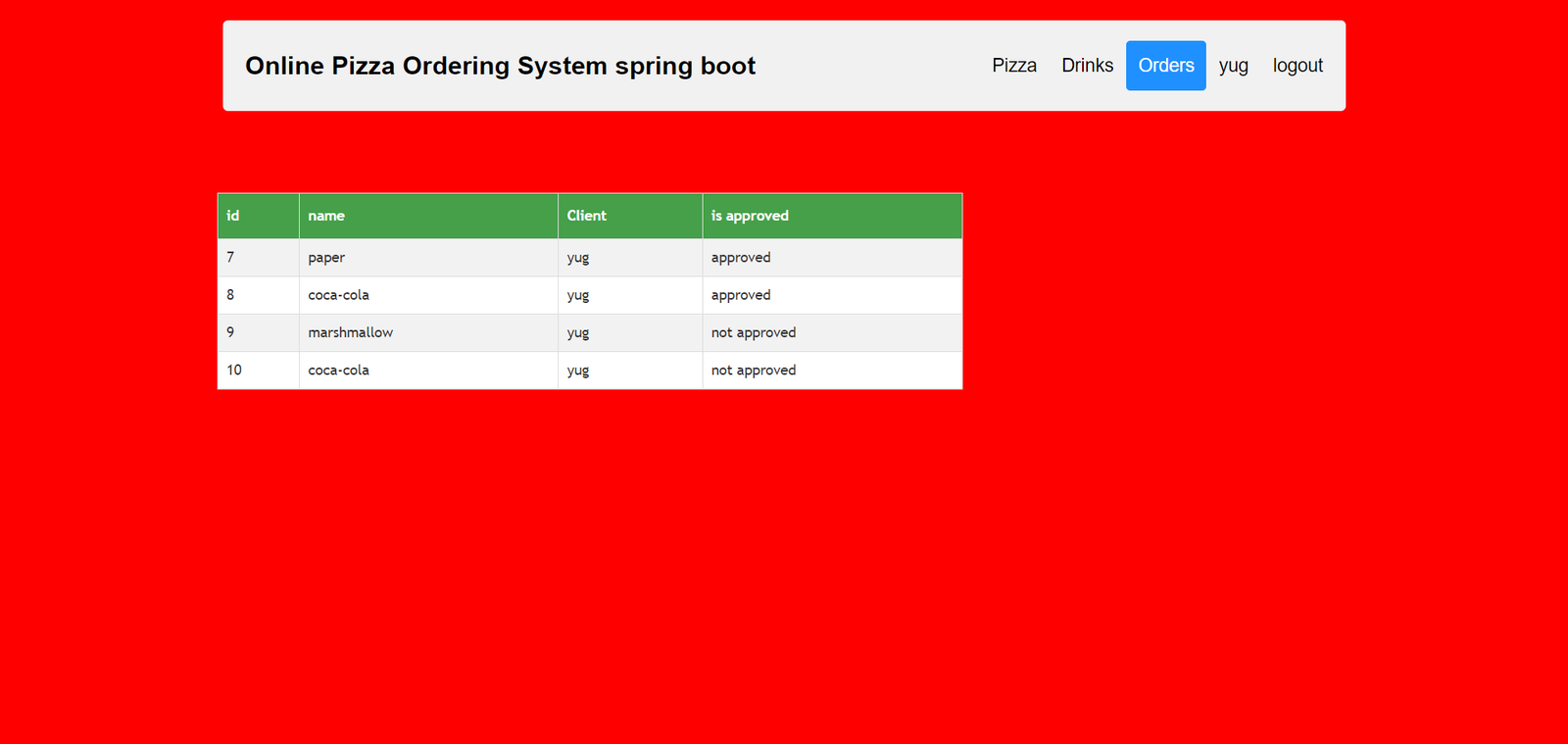1568x744 pixels.
Task: Click the id column header
Action: coord(233,216)
